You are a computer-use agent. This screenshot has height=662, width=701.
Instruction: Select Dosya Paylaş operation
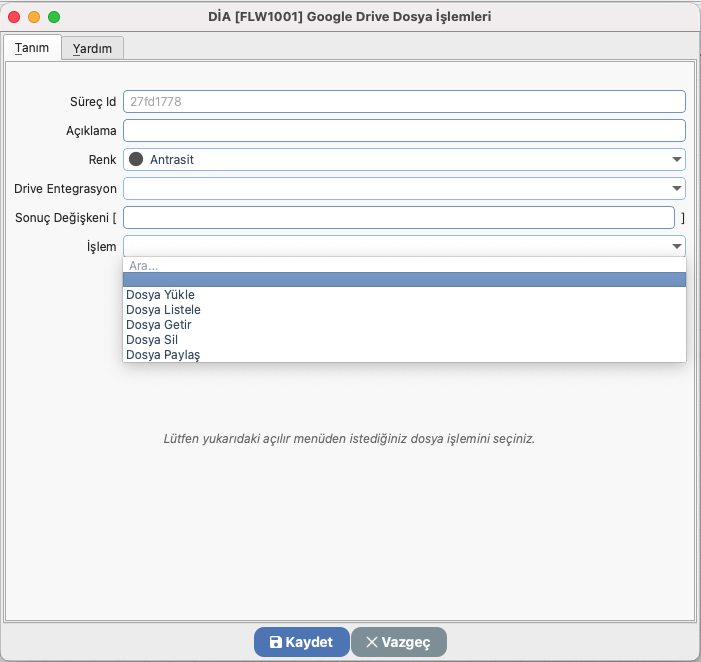pyautogui.click(x=163, y=355)
